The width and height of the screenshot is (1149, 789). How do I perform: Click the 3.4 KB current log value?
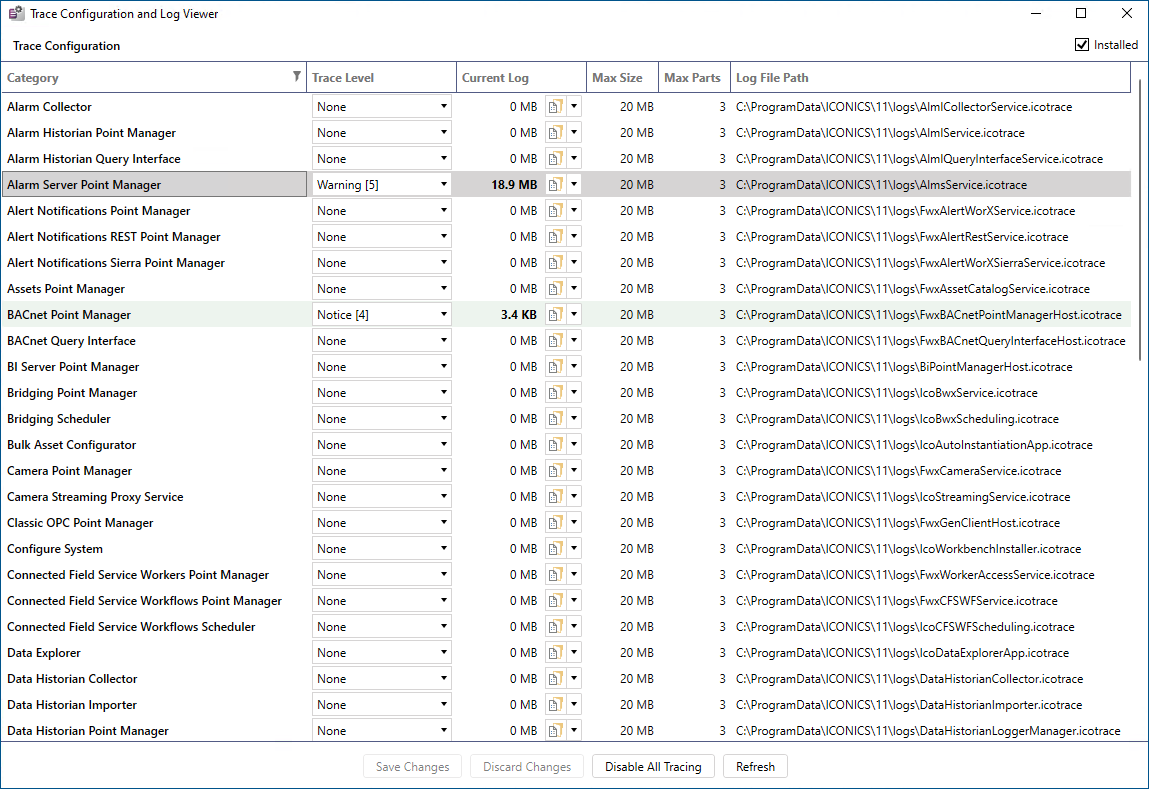519,315
